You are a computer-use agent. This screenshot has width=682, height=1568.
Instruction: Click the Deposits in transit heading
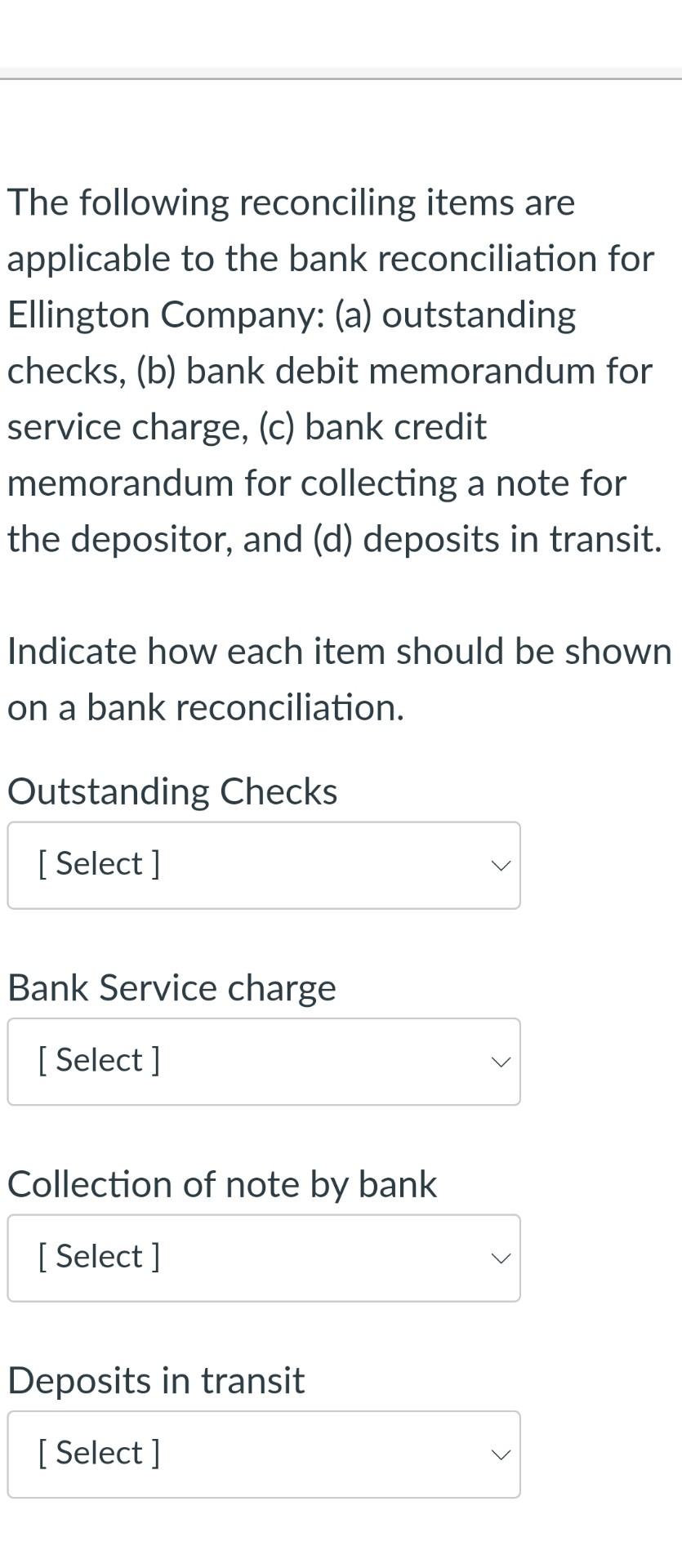[x=155, y=1380]
